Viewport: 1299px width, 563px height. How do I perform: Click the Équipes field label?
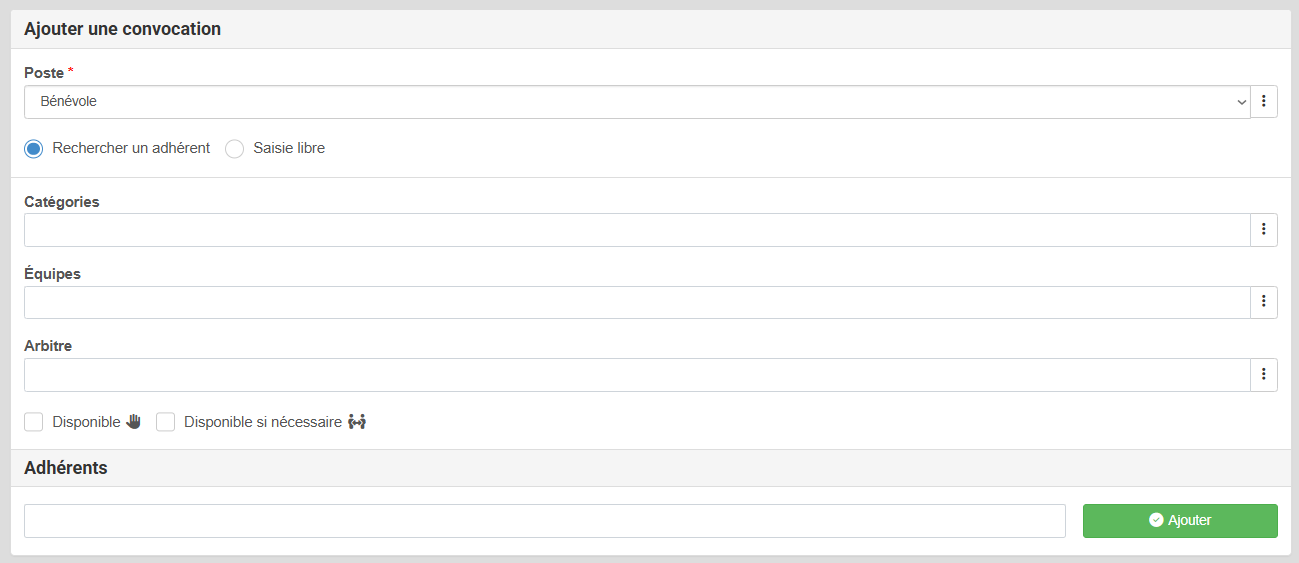click(x=52, y=273)
